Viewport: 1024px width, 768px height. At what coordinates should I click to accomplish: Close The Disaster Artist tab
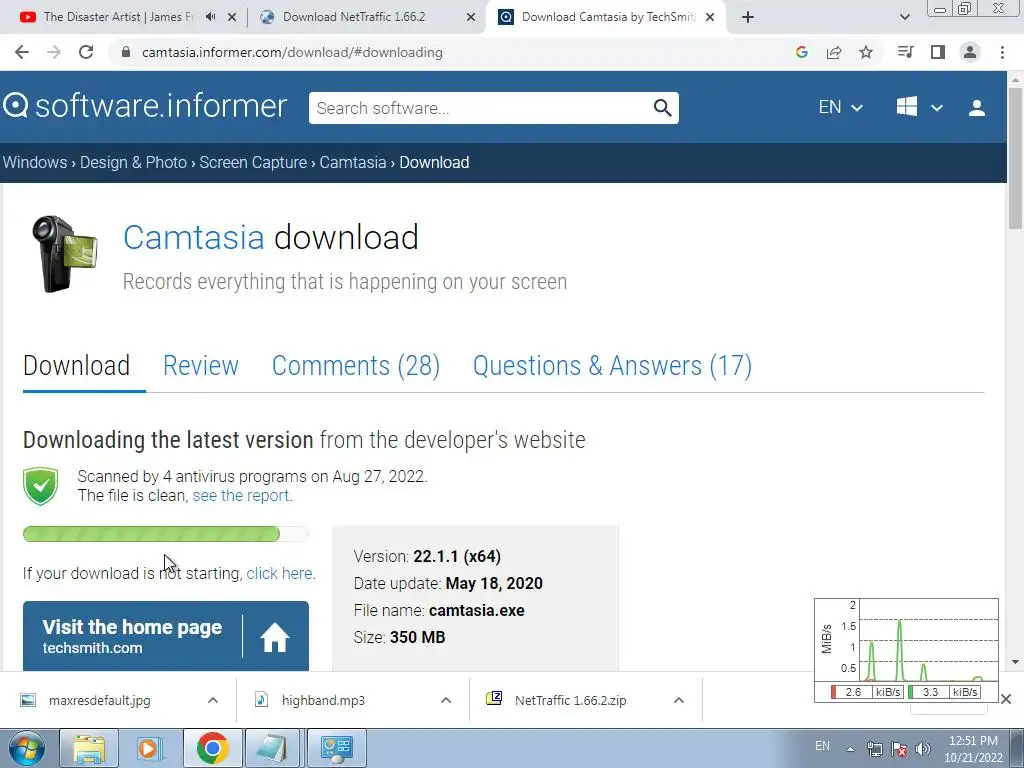point(232,18)
